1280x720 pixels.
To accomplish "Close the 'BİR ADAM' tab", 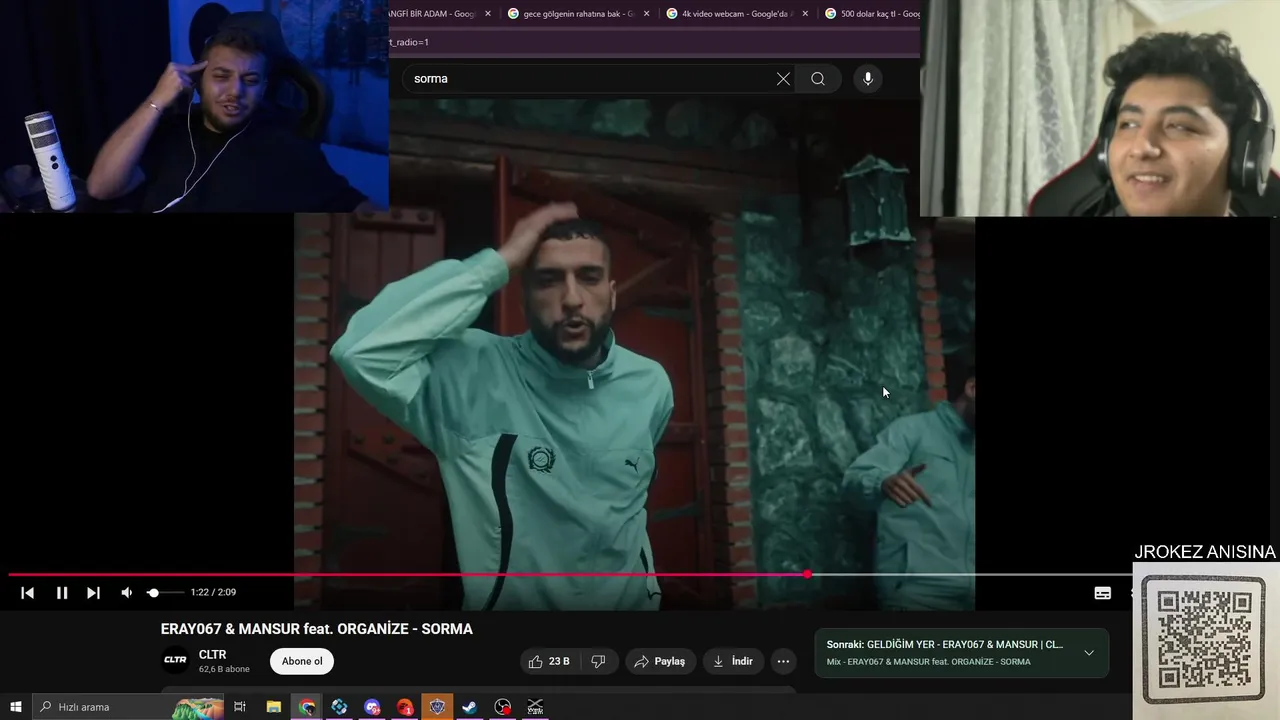I will click(488, 14).
